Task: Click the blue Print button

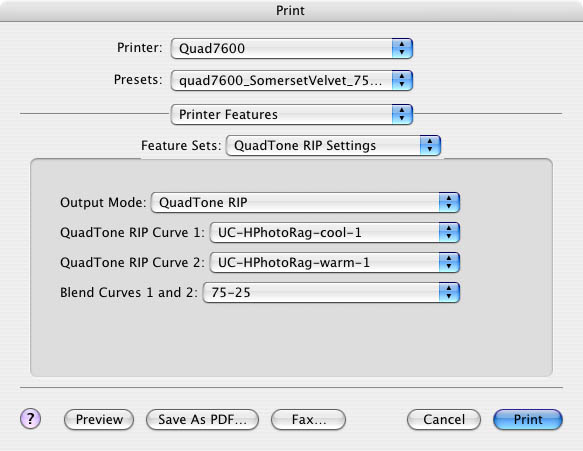Action: pyautogui.click(x=528, y=419)
